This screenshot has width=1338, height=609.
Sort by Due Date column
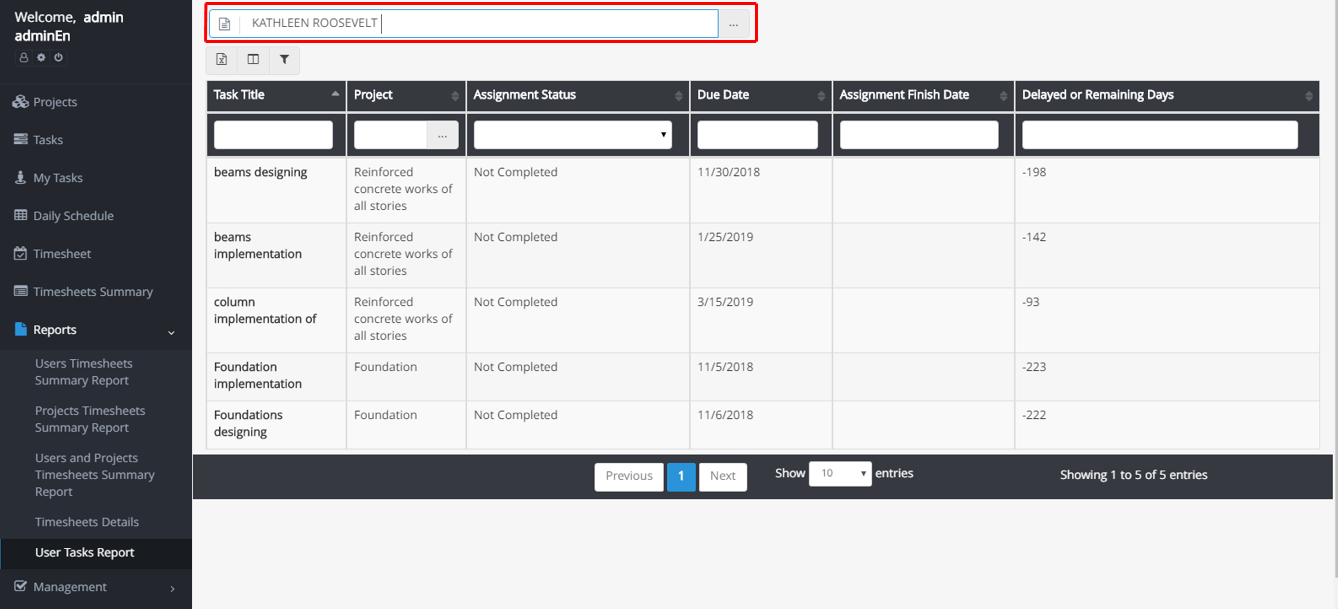point(760,95)
